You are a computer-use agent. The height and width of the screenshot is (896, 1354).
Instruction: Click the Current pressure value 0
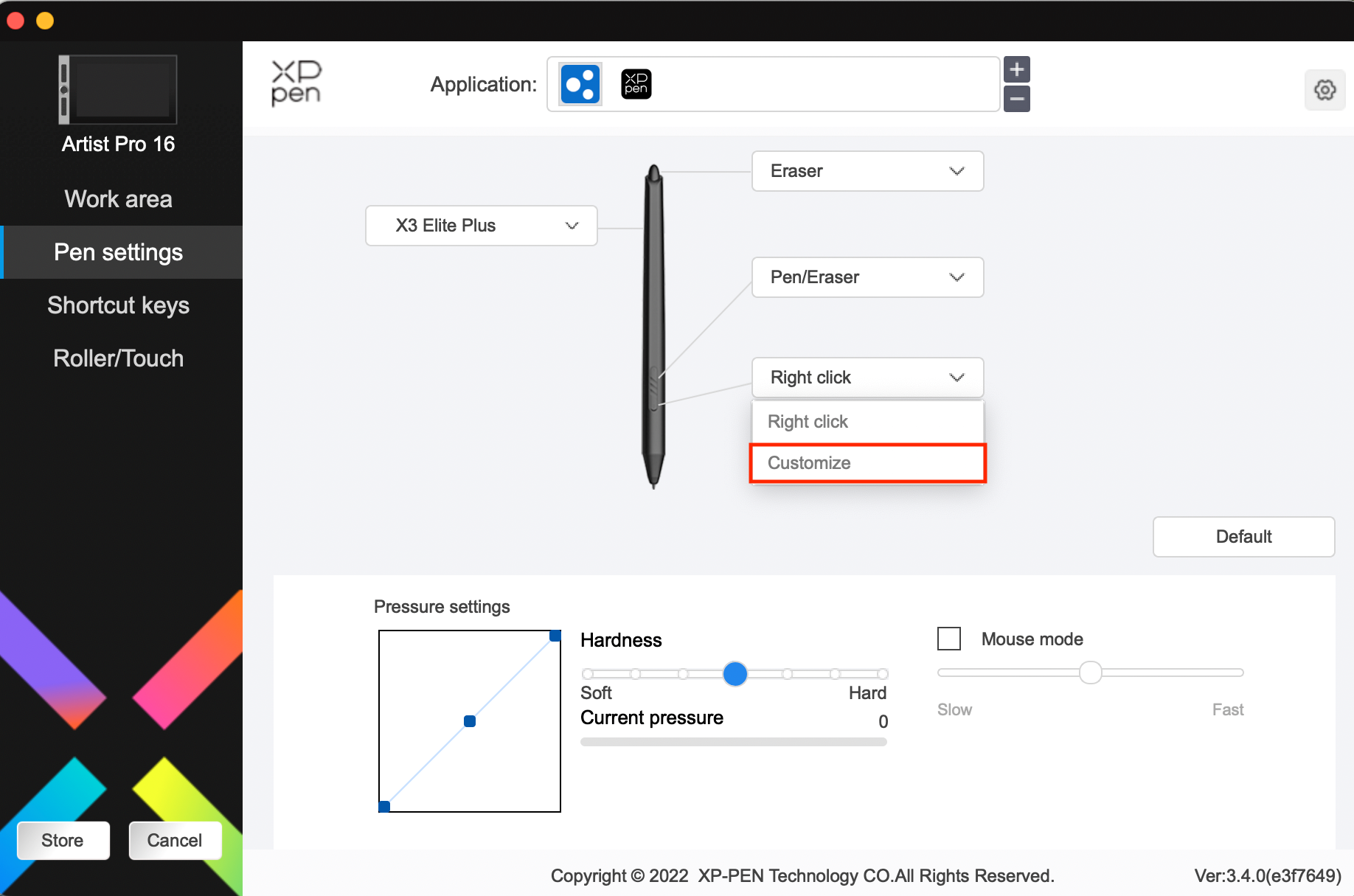click(883, 722)
